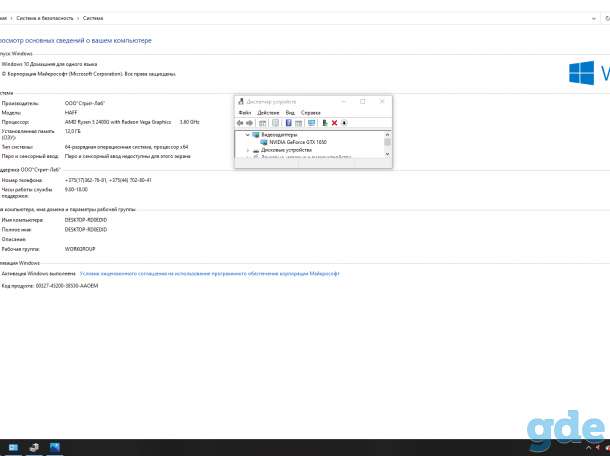Open the Файл menu in Device Manager
Screen dimensions: 610x456
(x=245, y=113)
